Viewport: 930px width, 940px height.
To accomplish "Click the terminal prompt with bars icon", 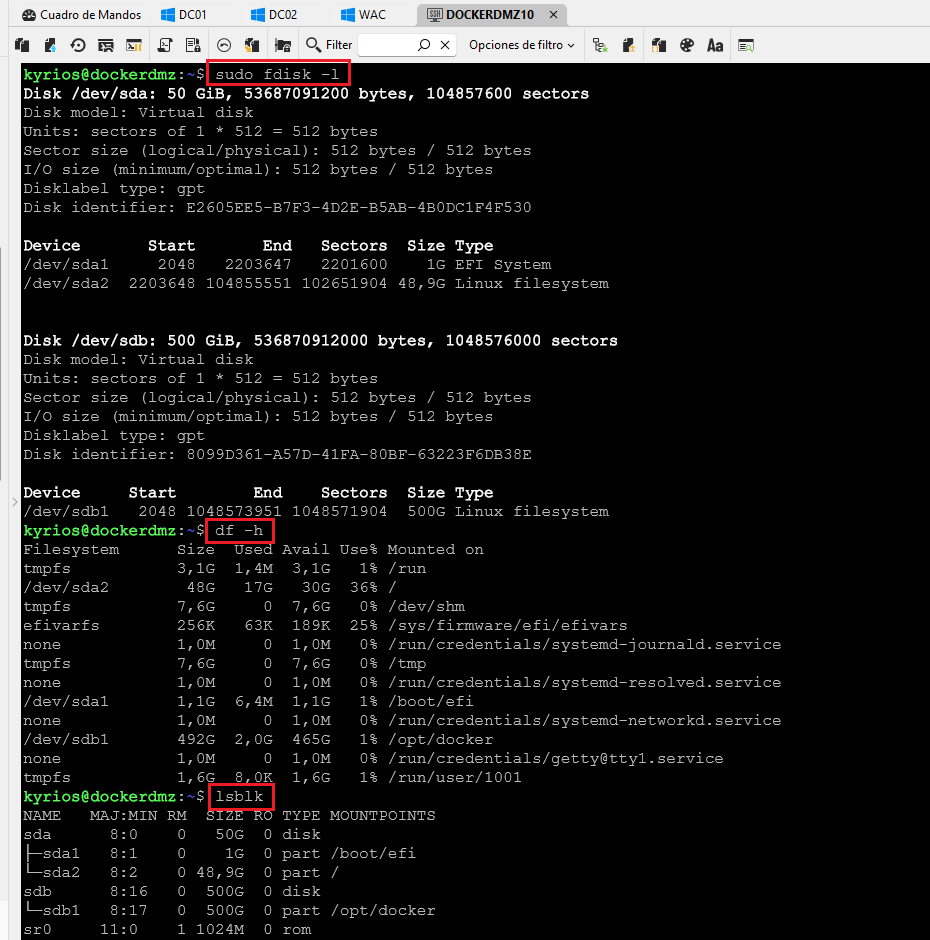I will pyautogui.click(x=134, y=45).
